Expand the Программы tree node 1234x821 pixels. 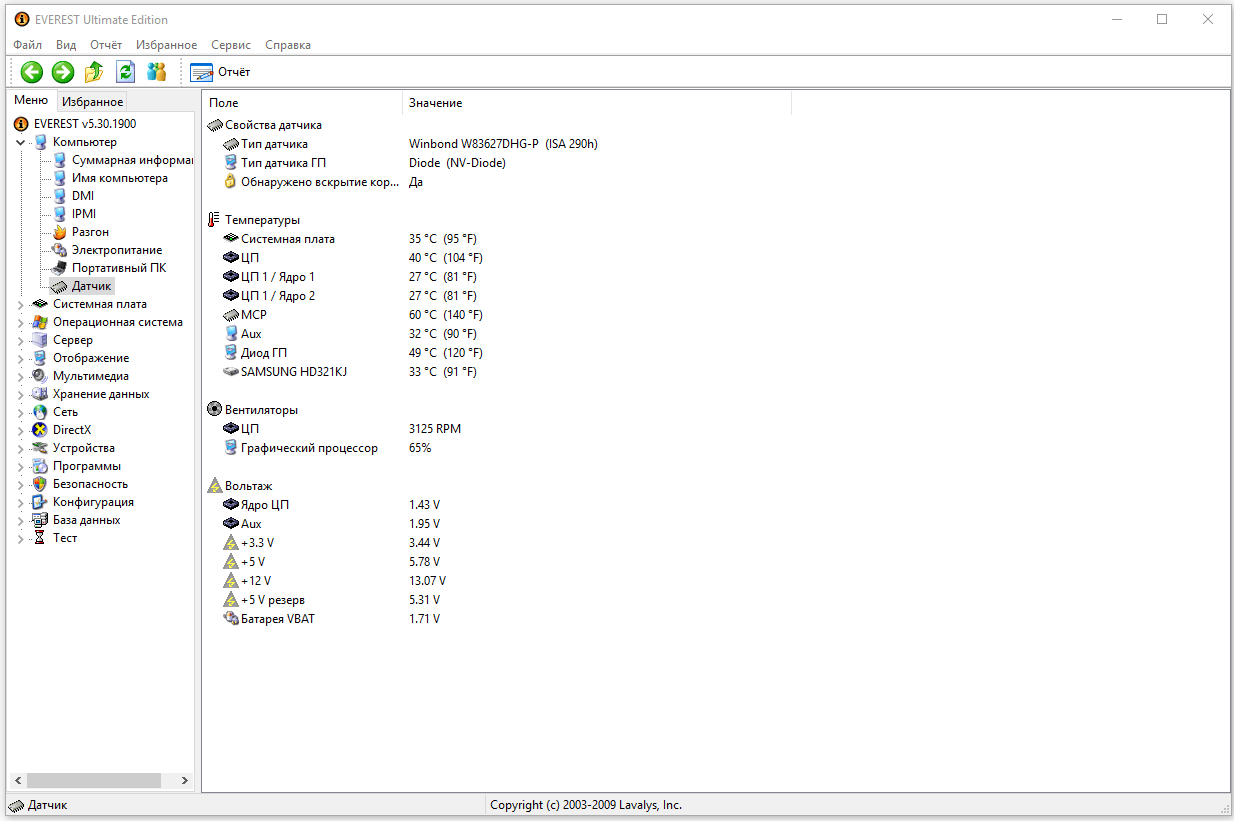[x=21, y=466]
